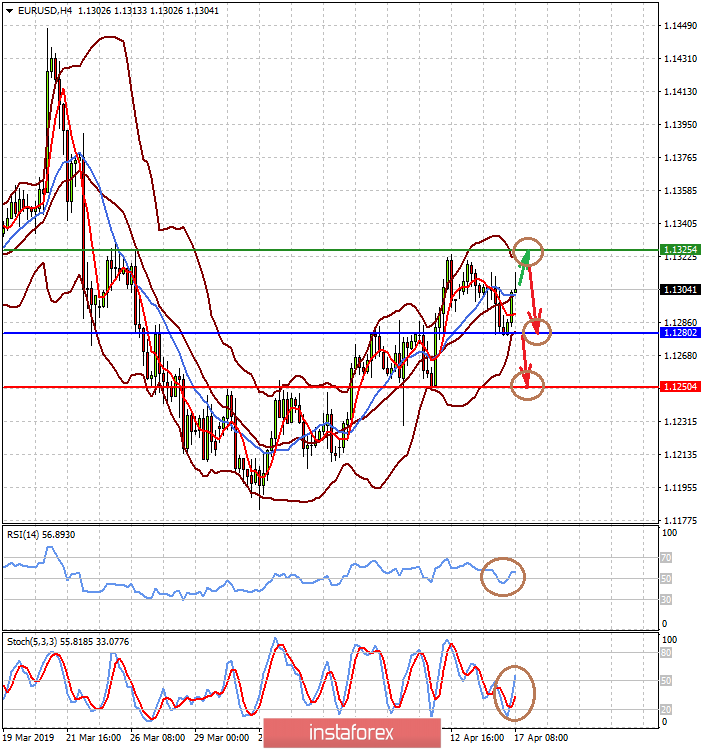This screenshot has width=704, height=749.
Task: Click the 1.12315 price axis value
Action: point(681,421)
